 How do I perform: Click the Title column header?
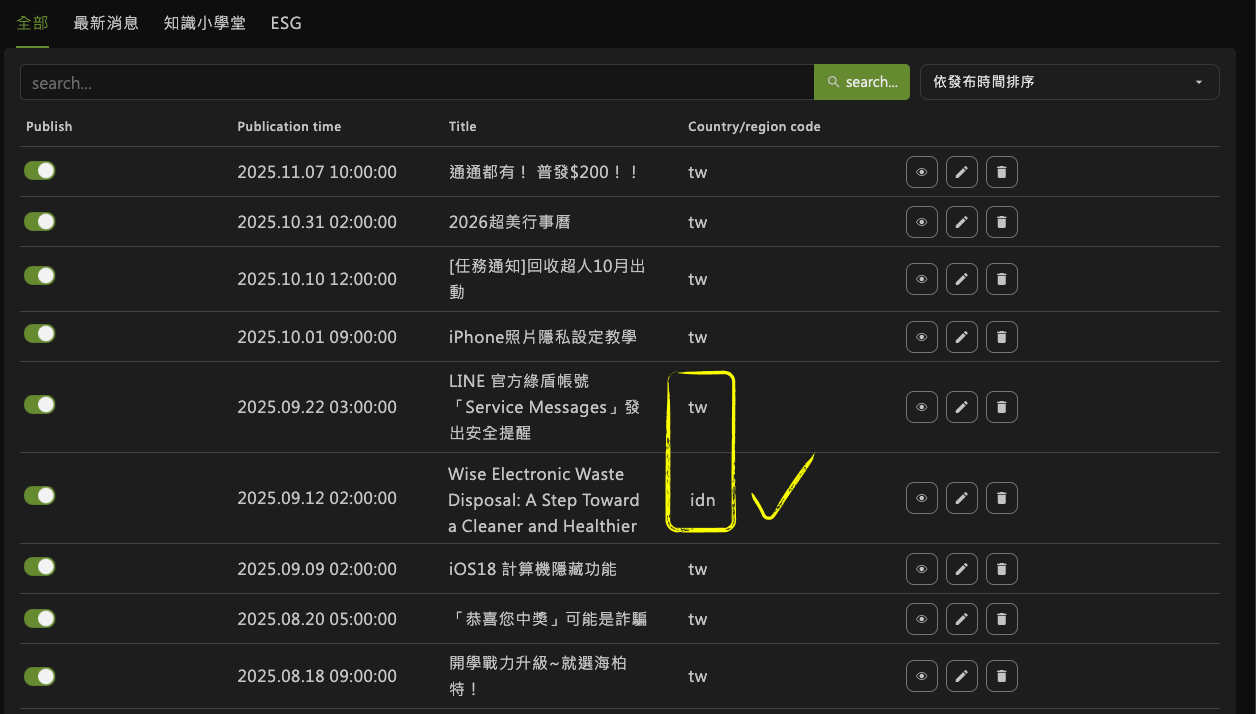click(462, 127)
